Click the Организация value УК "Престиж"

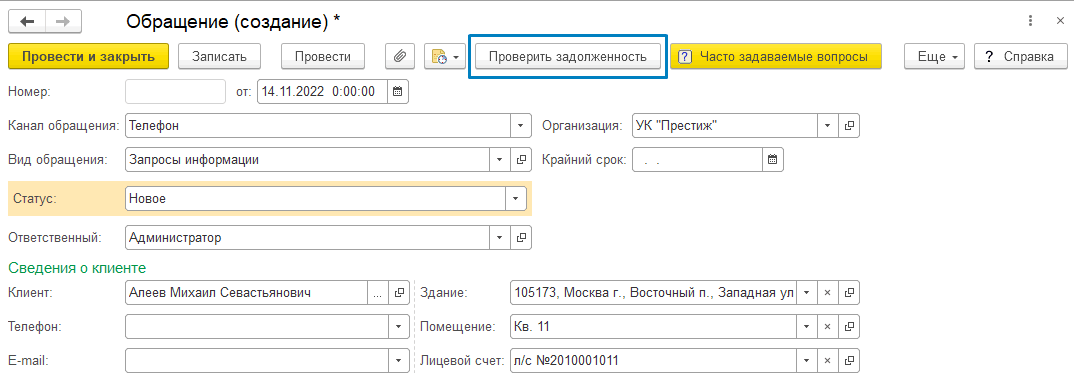coord(677,126)
